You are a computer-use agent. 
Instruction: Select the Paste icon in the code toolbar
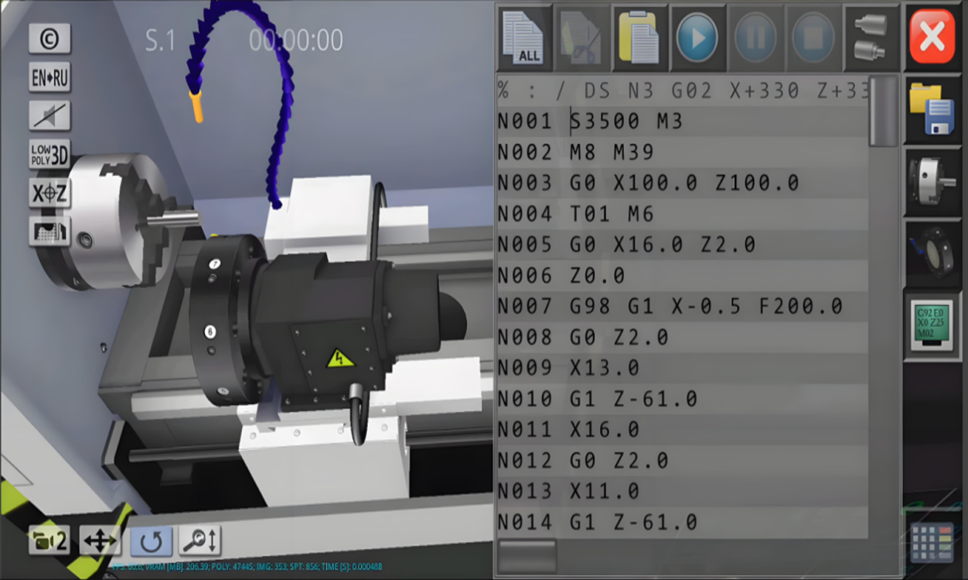pos(638,39)
